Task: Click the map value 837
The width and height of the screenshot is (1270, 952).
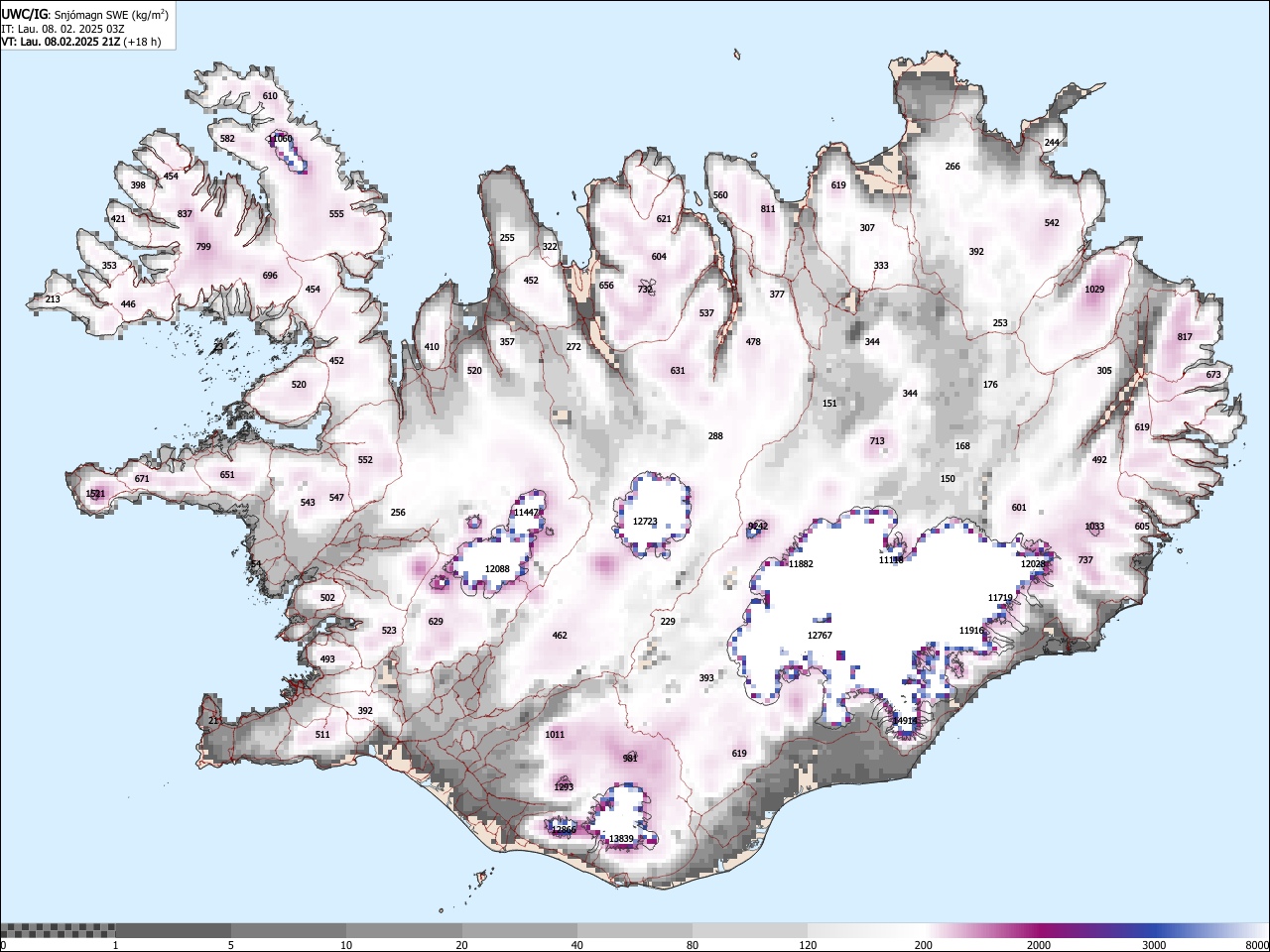Action: pyautogui.click(x=185, y=215)
